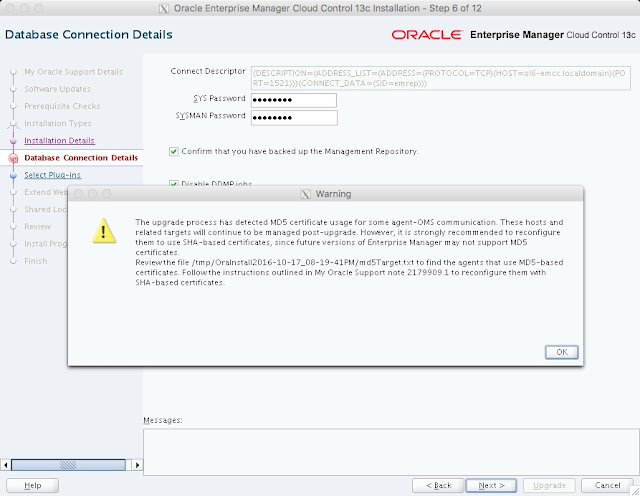Click the My Oracle Support Details step
Image resolution: width=640 pixels, height=496 pixels.
pos(73,72)
